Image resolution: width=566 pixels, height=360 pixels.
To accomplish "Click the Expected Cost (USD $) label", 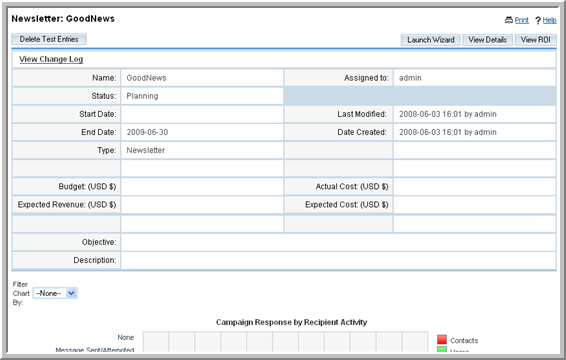I will pos(347,204).
